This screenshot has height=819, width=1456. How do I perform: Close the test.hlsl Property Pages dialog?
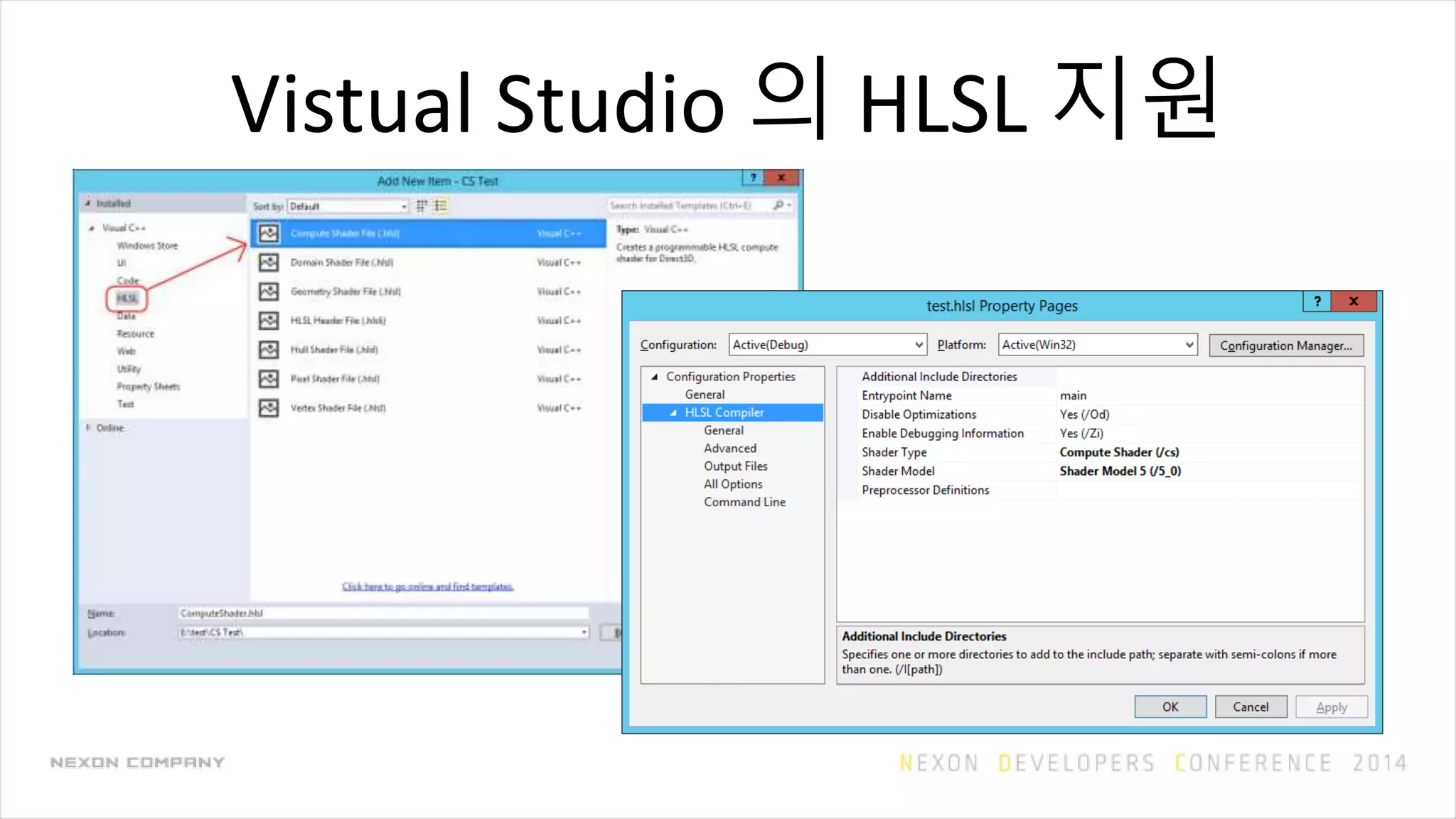tap(1354, 301)
